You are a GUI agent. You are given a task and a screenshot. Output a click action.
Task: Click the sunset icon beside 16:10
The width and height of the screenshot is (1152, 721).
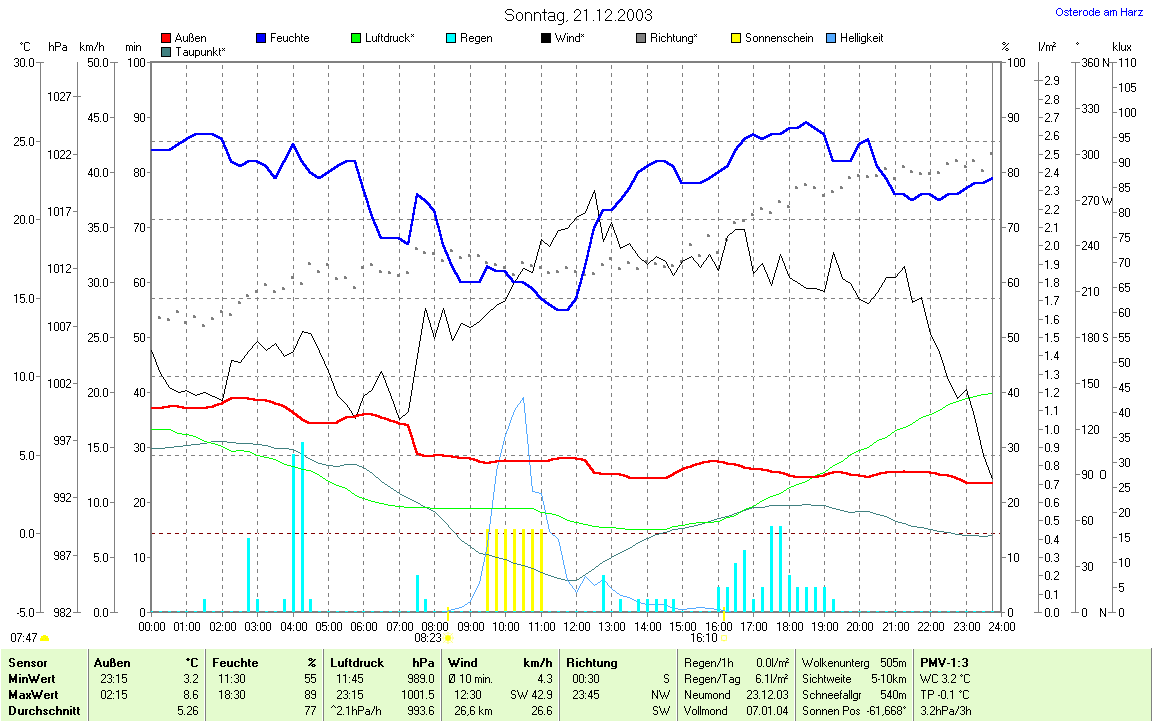click(x=724, y=637)
